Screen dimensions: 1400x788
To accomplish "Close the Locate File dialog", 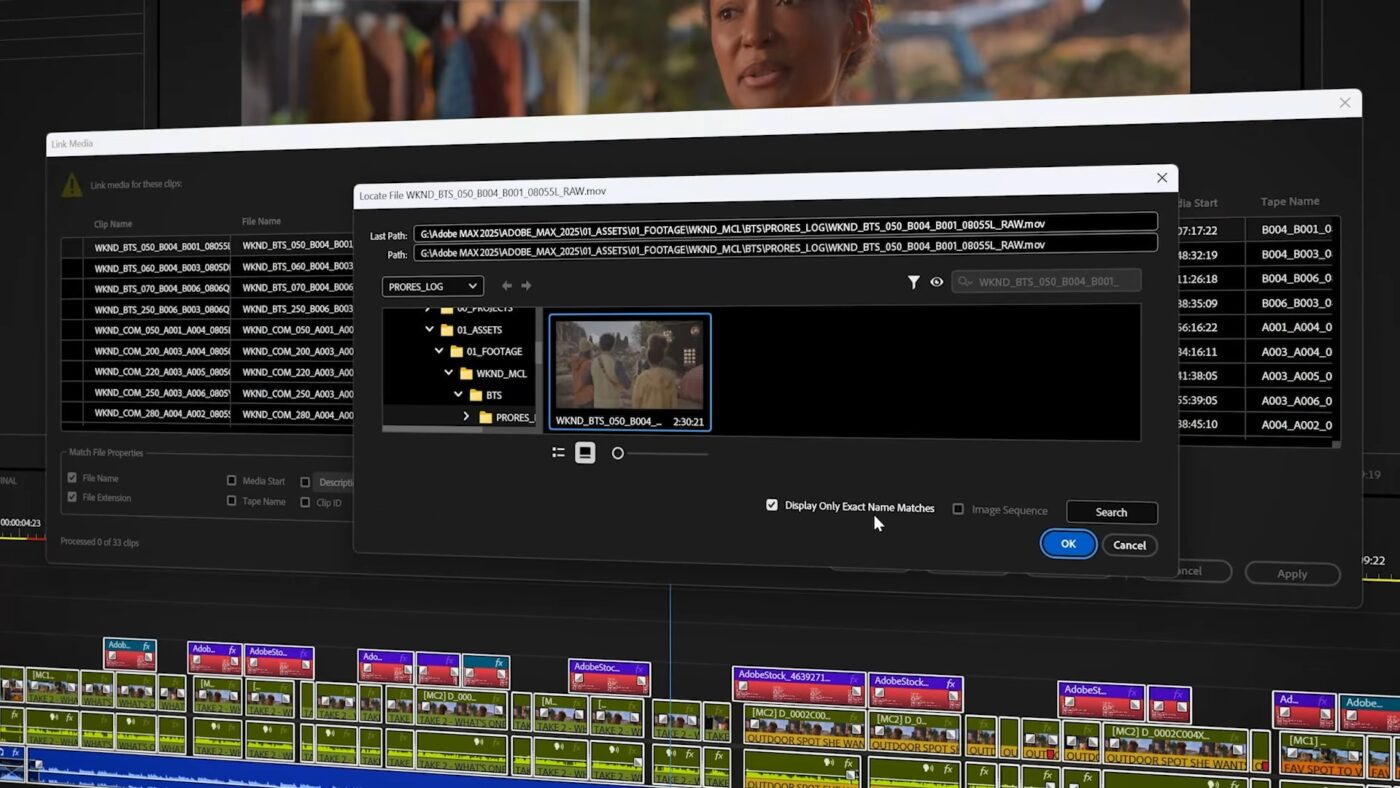I will point(1162,178).
